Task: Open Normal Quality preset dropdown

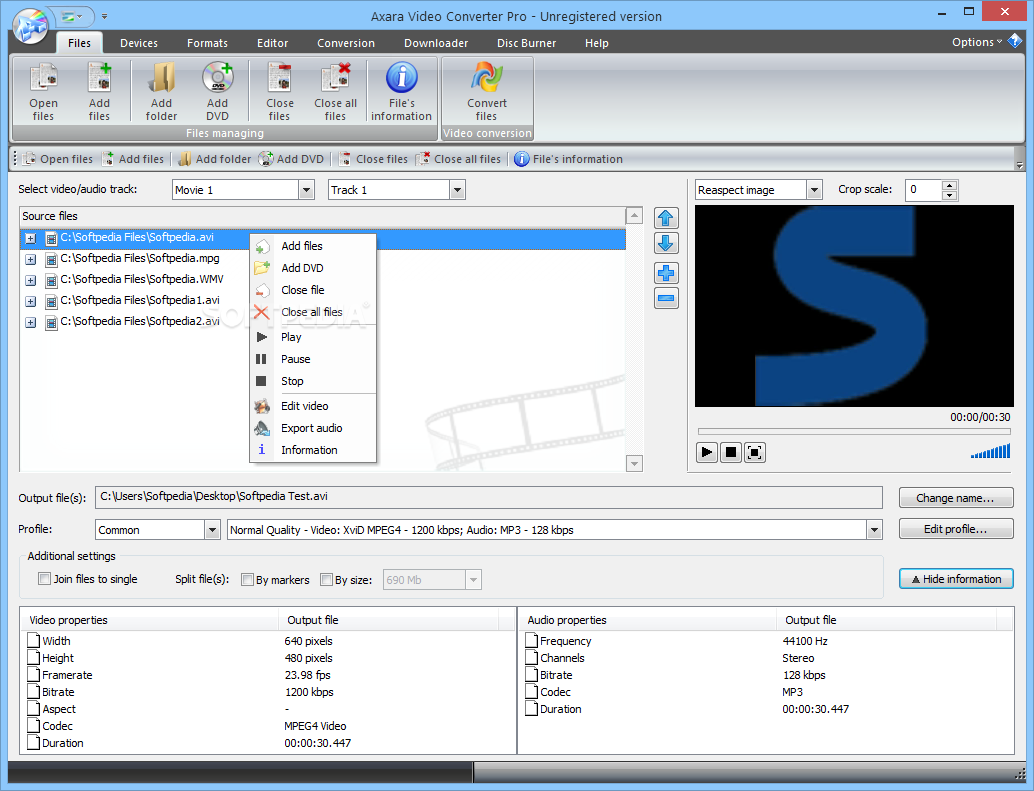Action: tap(874, 529)
